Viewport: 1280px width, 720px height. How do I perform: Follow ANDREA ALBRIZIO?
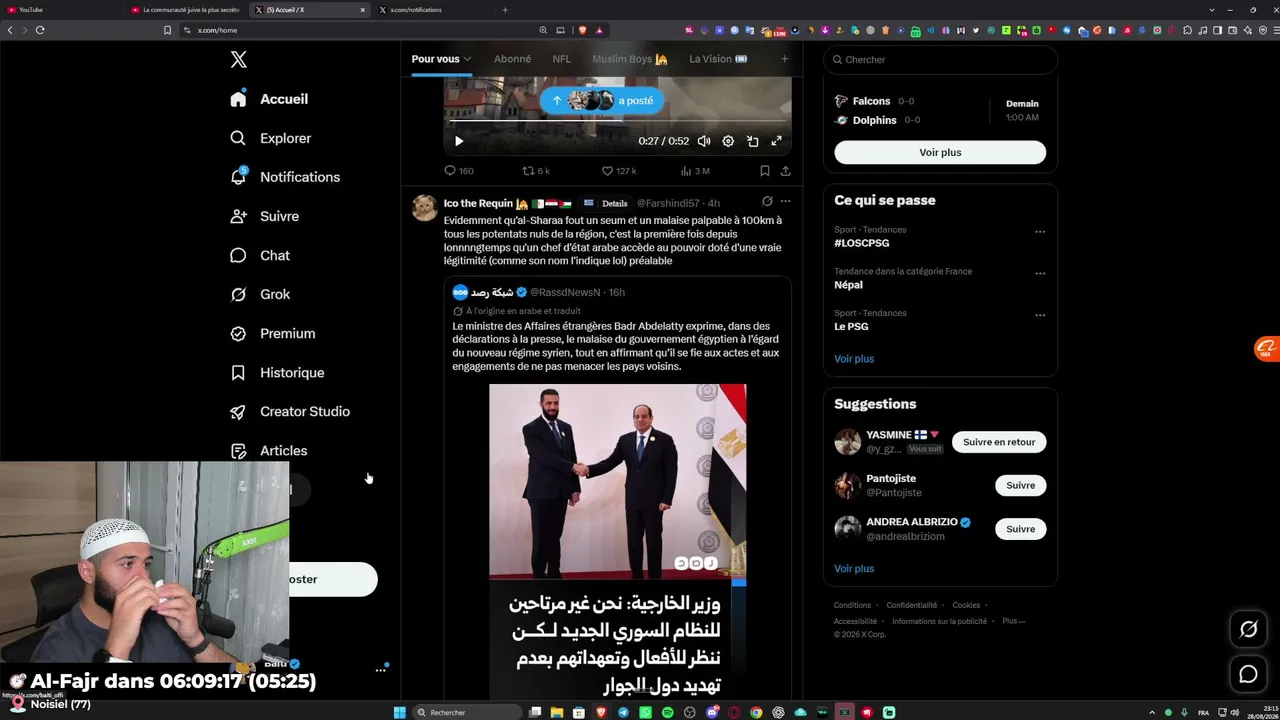click(1020, 529)
